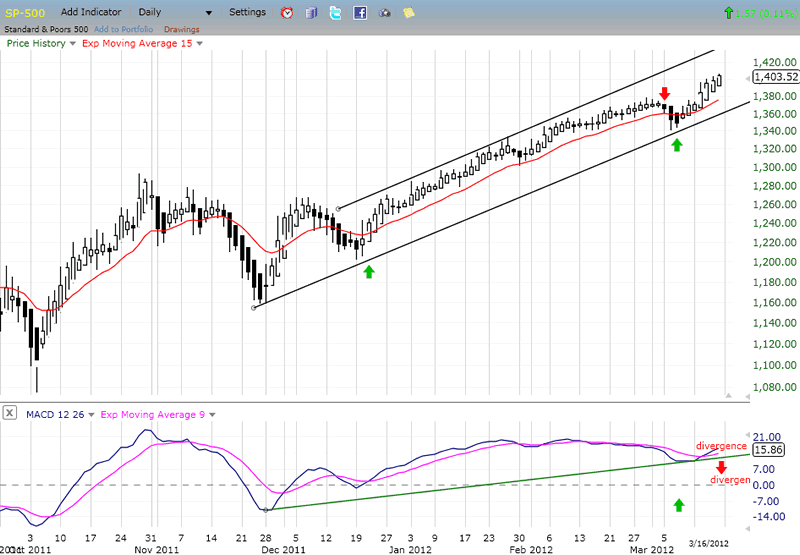Open the Settings menu
The image size is (800, 555).
click(247, 13)
